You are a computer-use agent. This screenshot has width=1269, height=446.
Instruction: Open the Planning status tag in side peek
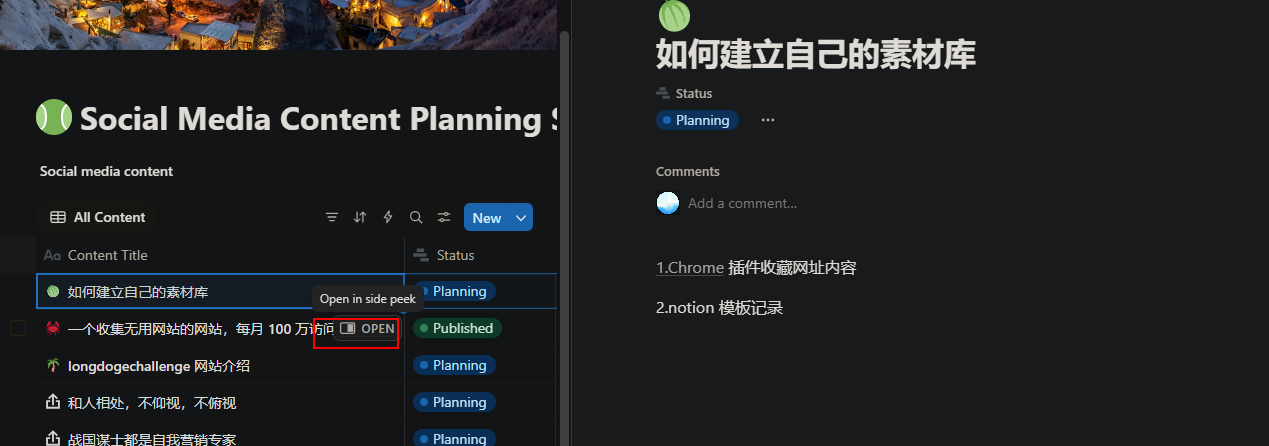click(x=697, y=120)
